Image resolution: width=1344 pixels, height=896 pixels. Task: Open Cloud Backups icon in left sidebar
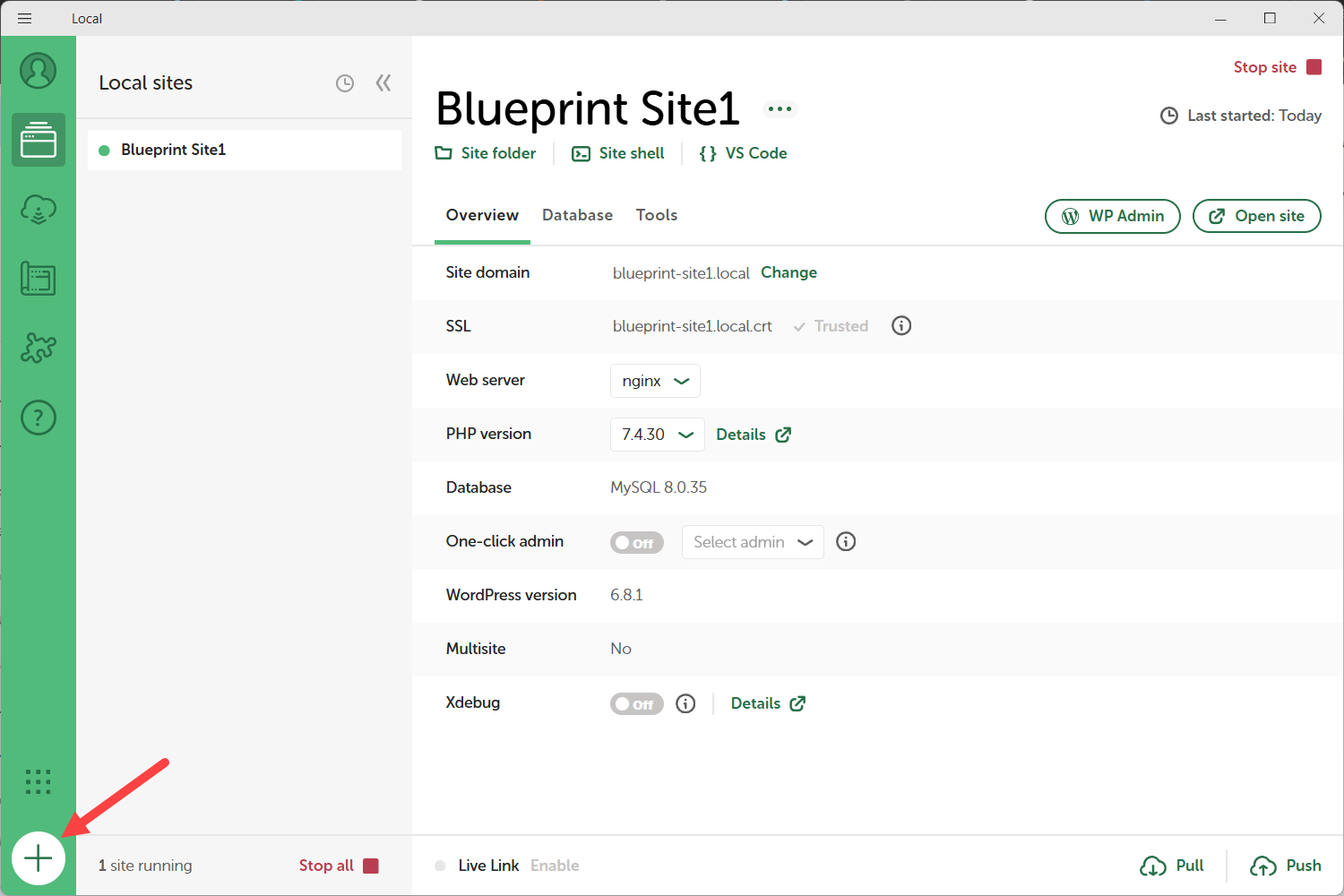[x=39, y=210]
